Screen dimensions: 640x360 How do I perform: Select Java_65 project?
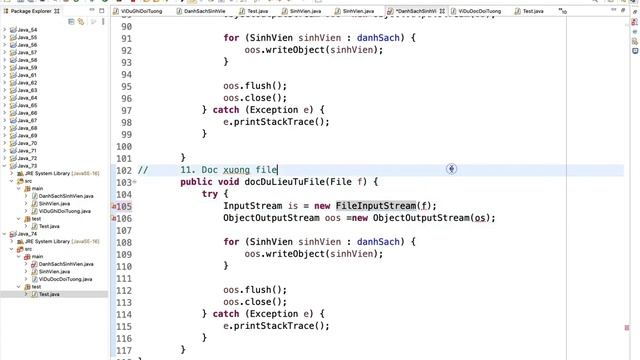tap(27, 105)
